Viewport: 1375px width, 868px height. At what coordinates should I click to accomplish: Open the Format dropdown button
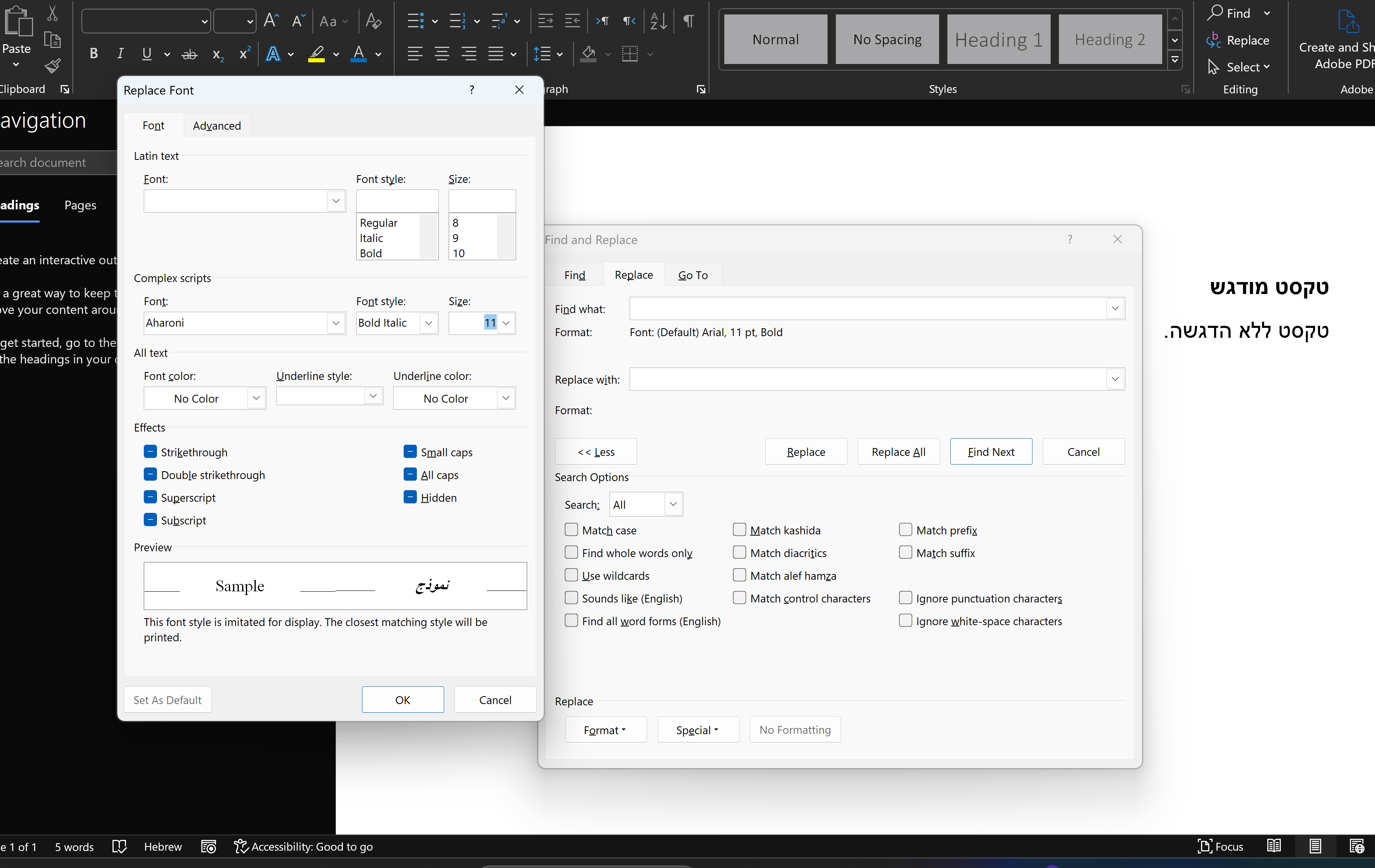click(x=605, y=729)
